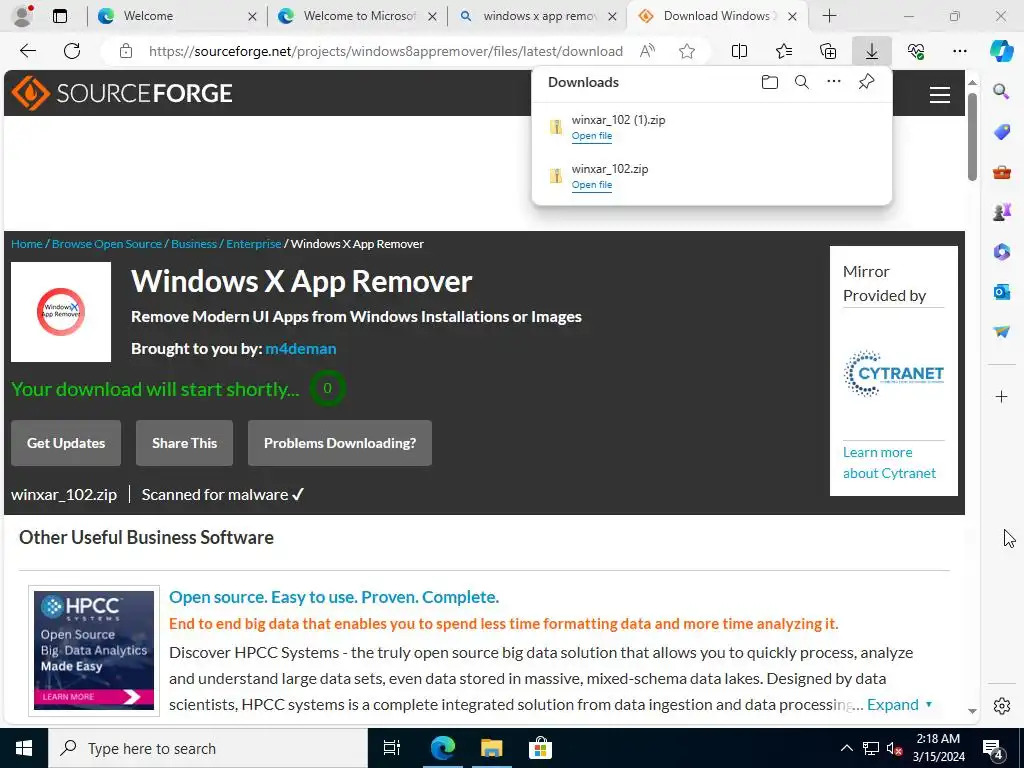Launch Copilot from the toolbar

(1001, 51)
